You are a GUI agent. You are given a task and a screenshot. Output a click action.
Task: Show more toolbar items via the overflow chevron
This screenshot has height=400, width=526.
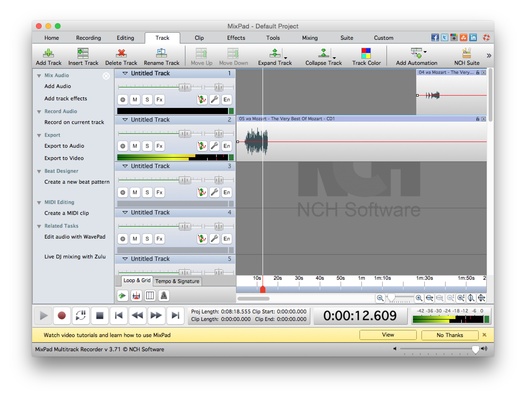click(489, 56)
